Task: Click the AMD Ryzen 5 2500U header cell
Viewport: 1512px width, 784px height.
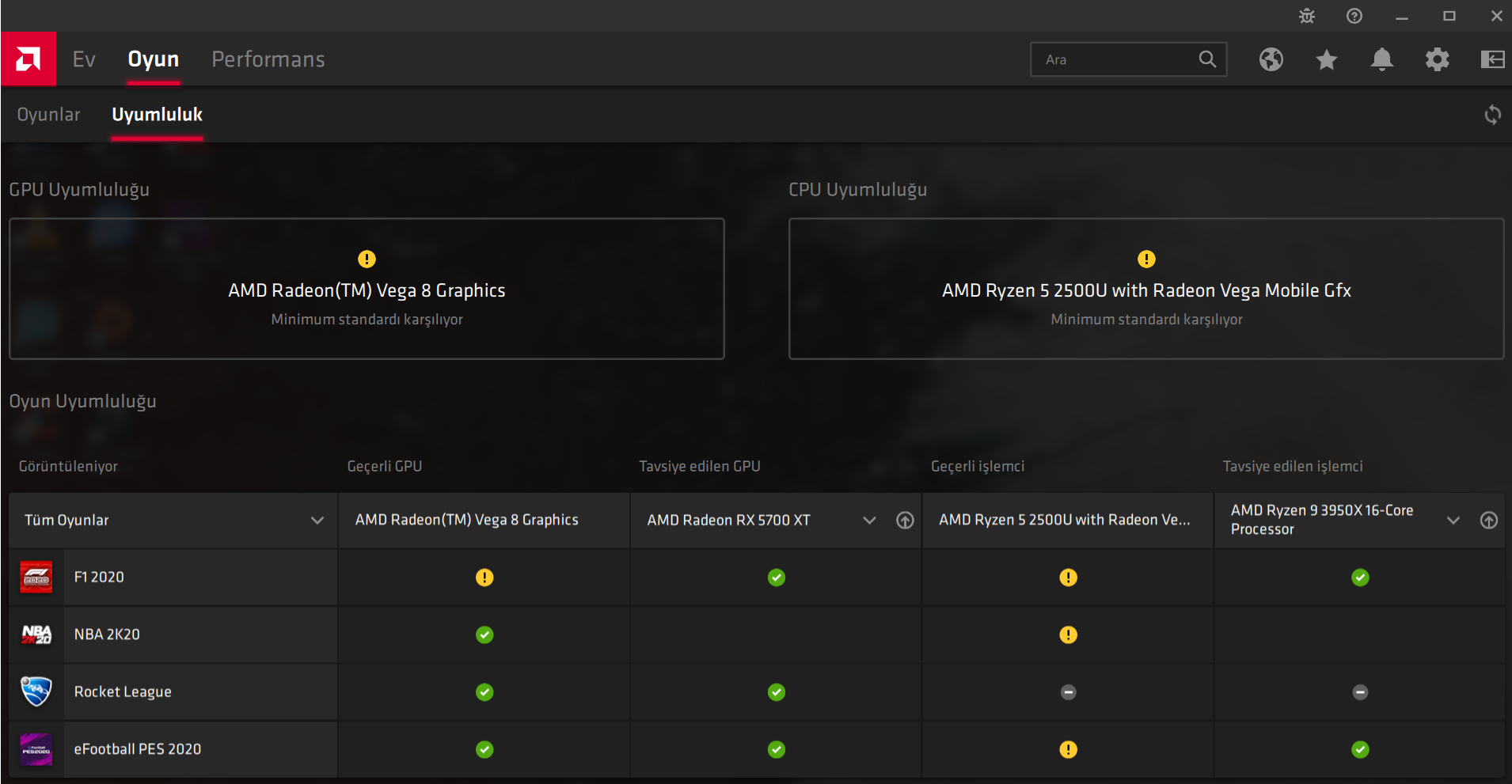Action: pos(1068,520)
